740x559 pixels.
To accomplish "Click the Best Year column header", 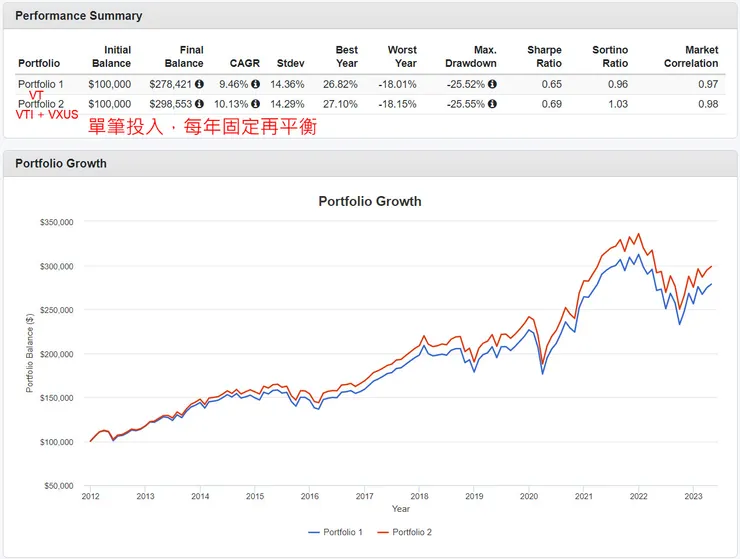I will [347, 57].
